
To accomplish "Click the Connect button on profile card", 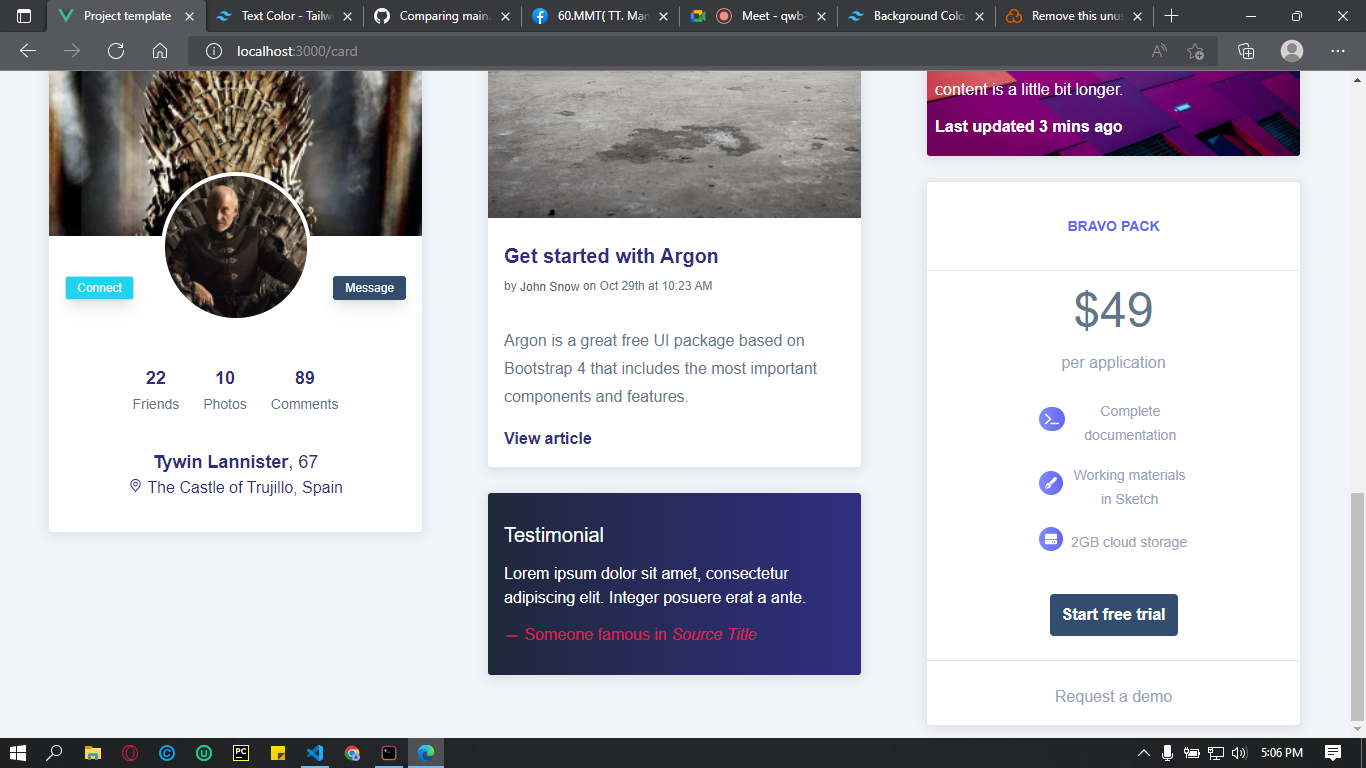I will [99, 288].
